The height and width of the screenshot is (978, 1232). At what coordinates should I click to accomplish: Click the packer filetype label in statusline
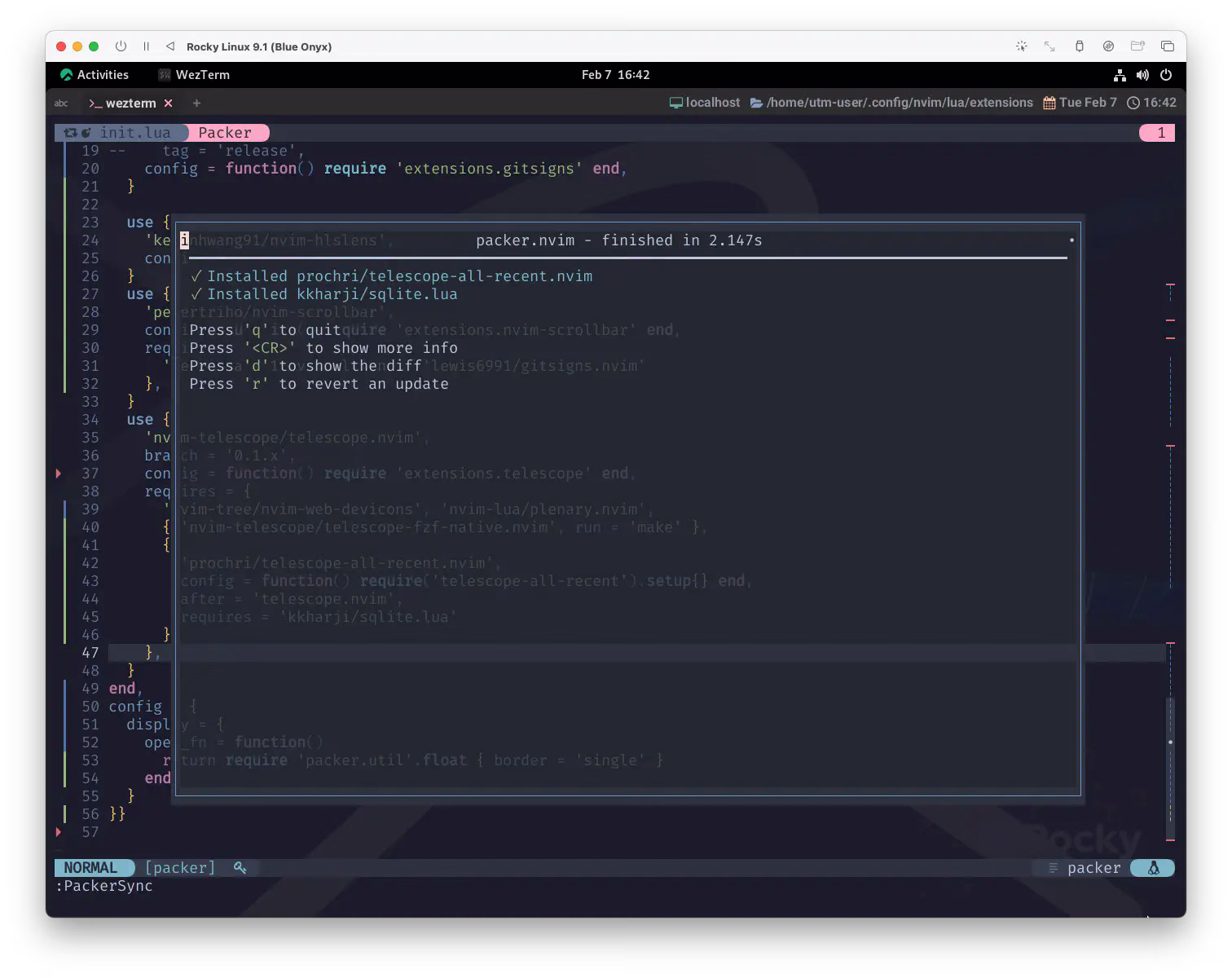1094,868
